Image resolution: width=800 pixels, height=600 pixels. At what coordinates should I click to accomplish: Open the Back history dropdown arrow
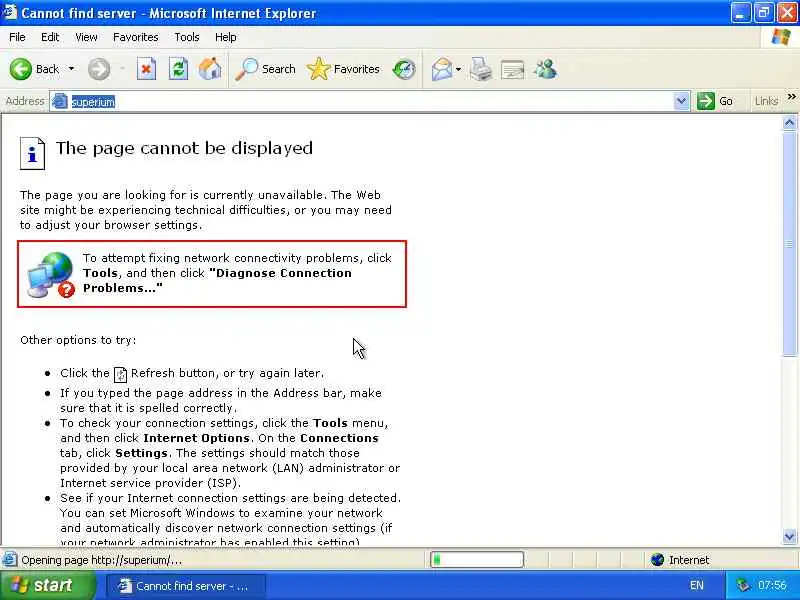click(71, 69)
